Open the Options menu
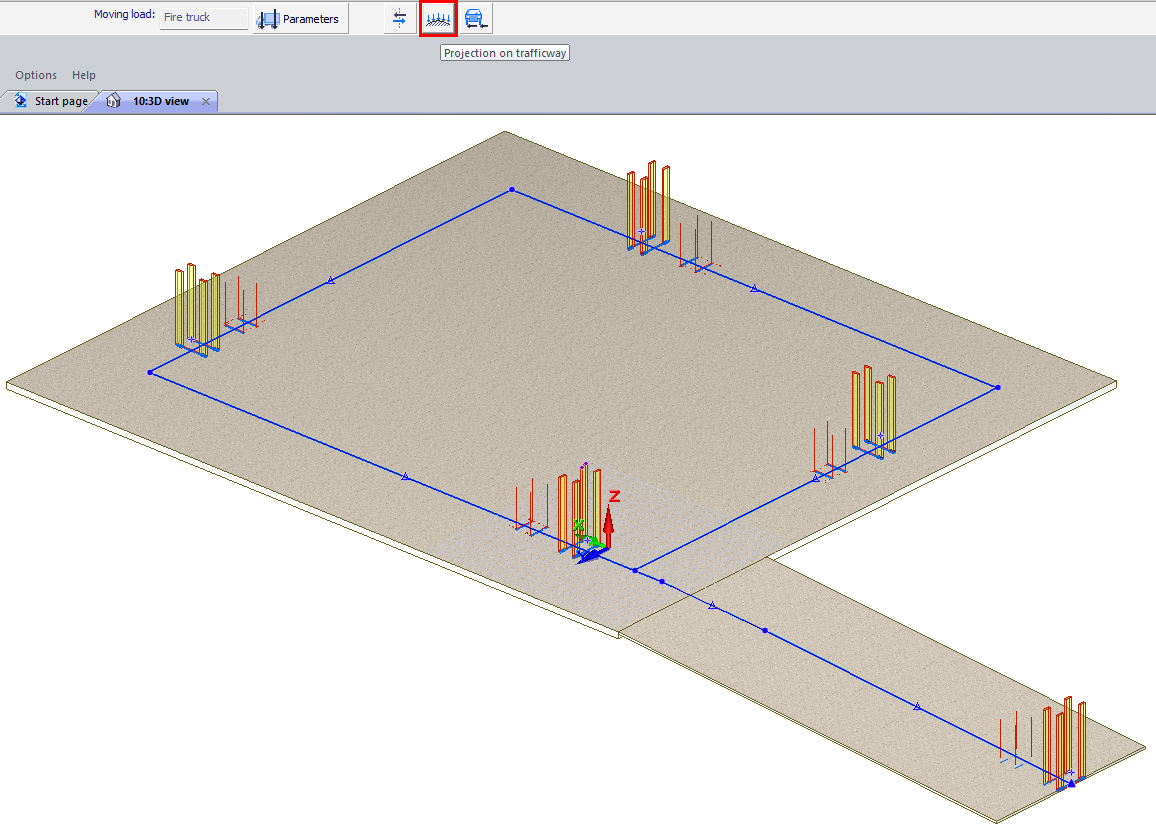 pyautogui.click(x=36, y=75)
